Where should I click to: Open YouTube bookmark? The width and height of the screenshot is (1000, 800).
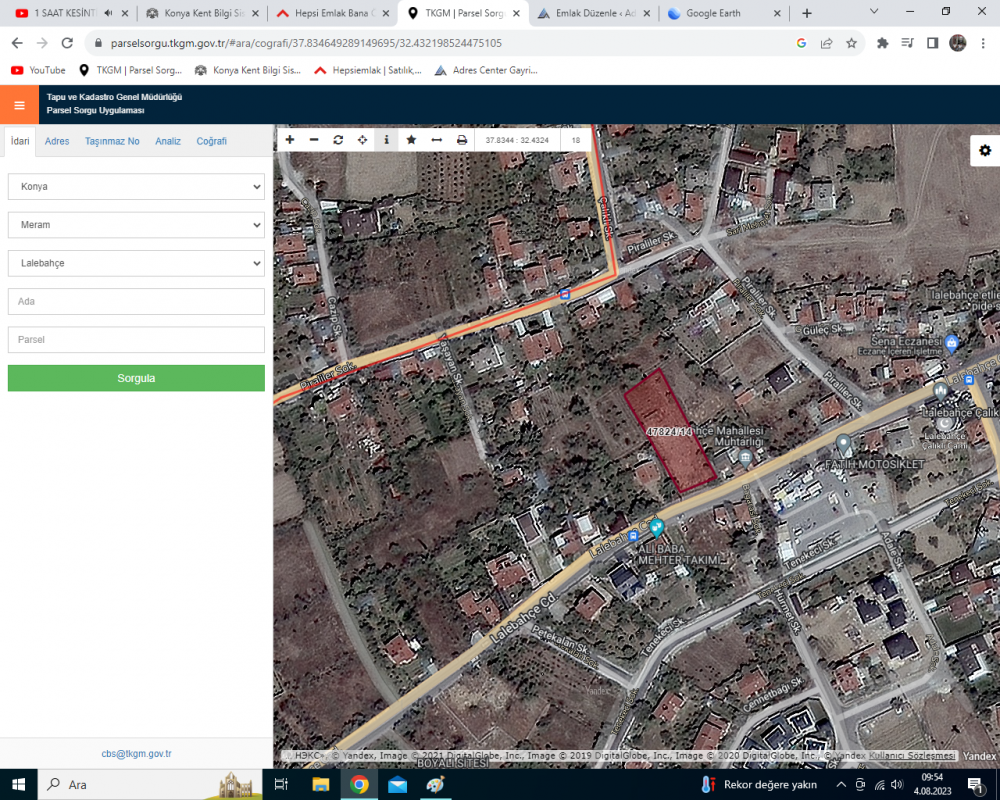tap(39, 70)
